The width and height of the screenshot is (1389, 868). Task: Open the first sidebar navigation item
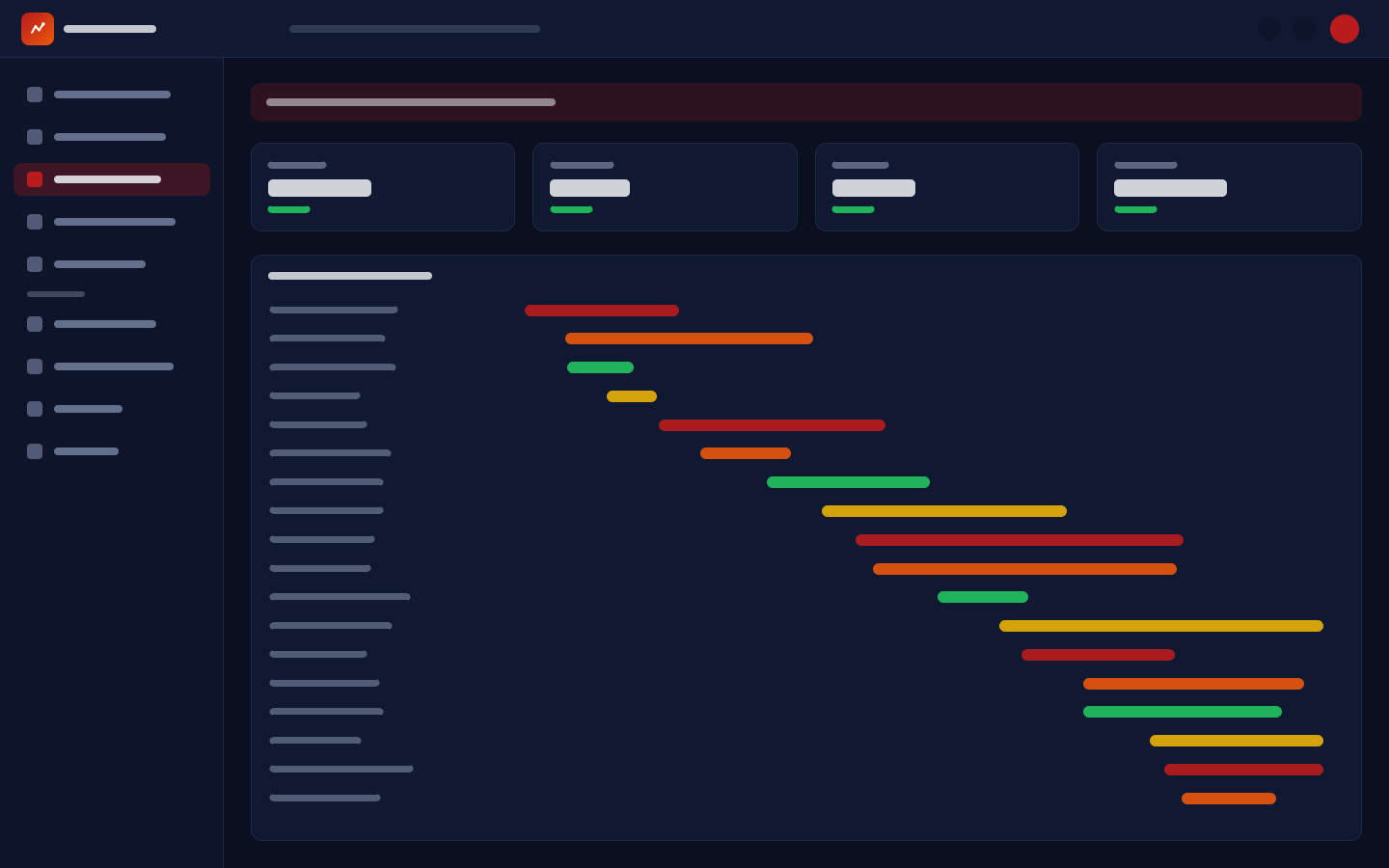click(112, 95)
